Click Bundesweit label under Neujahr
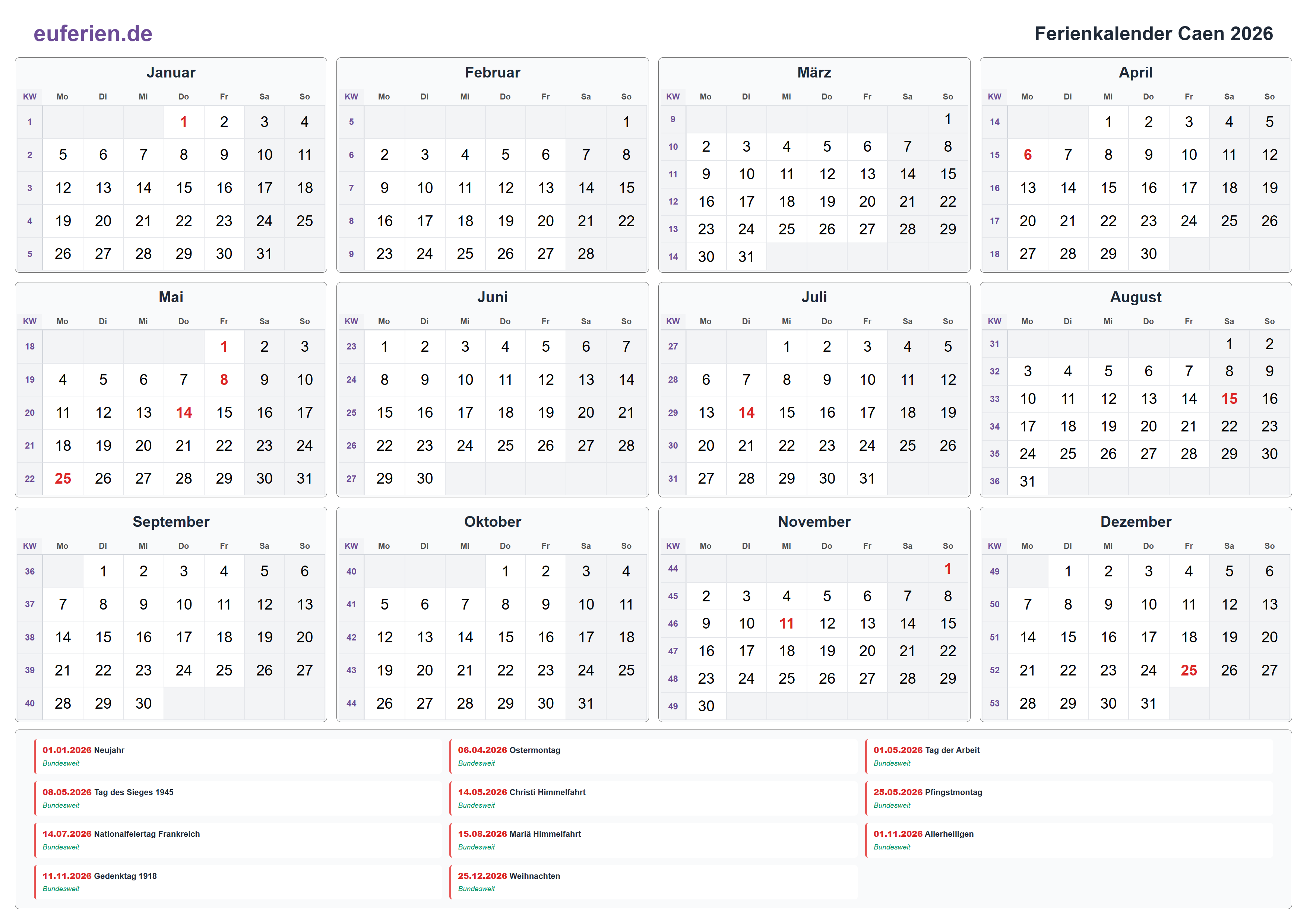 tap(61, 764)
